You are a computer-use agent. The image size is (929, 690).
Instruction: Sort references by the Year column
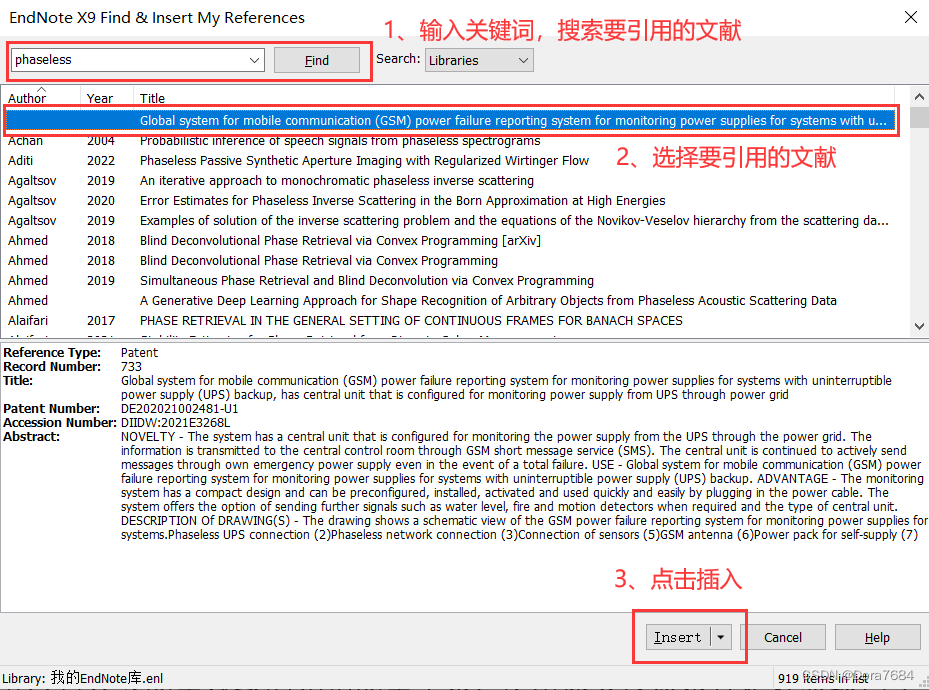pos(100,98)
